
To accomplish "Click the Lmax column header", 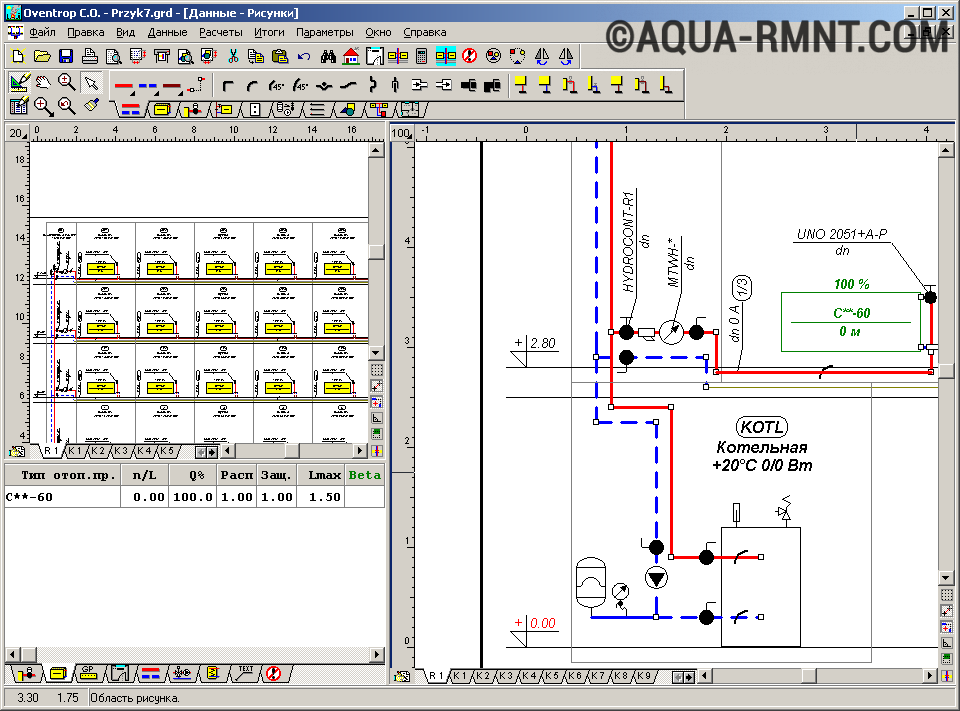I will (x=323, y=475).
